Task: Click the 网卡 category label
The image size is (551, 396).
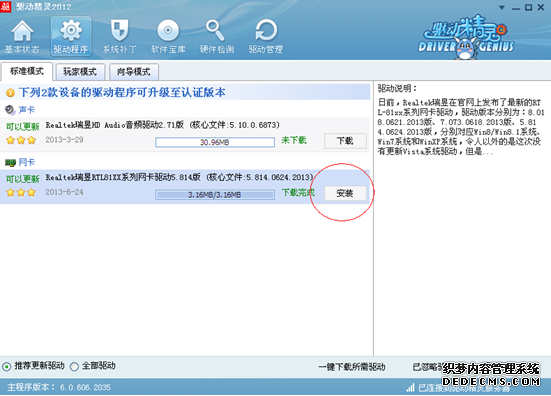Action: [27, 162]
